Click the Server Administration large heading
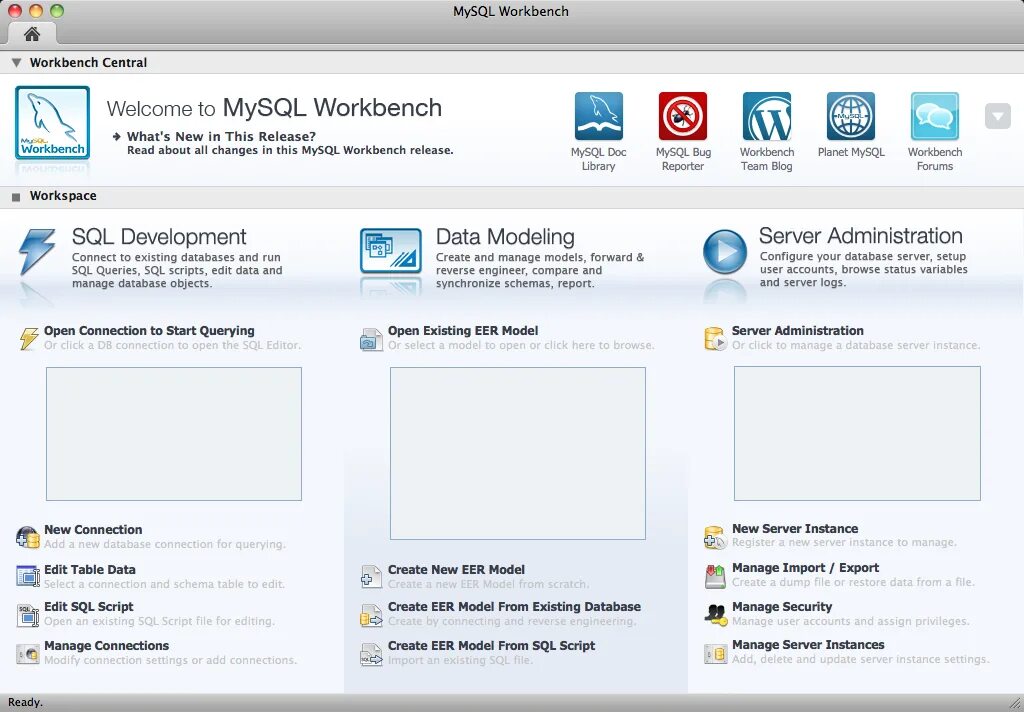 [860, 236]
